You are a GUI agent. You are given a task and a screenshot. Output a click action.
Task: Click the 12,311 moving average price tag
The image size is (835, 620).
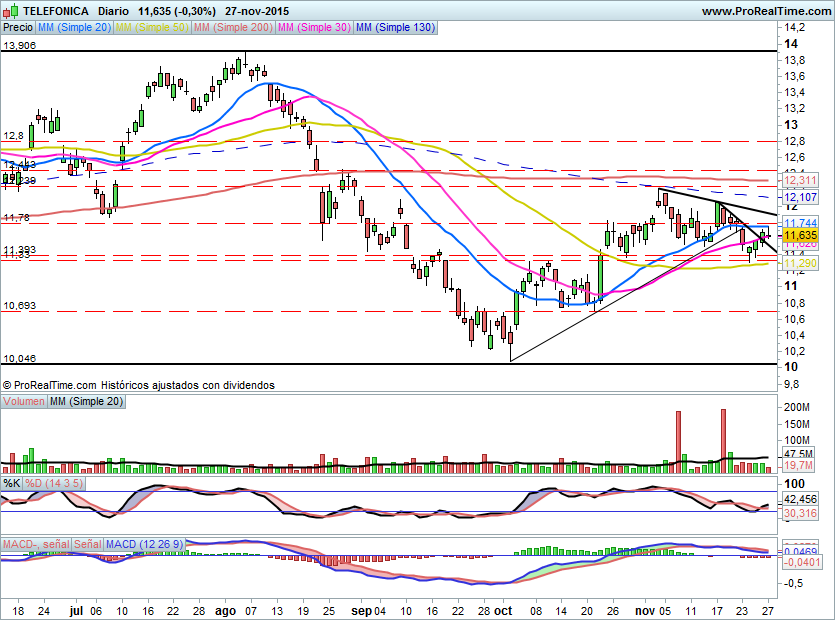click(800, 181)
